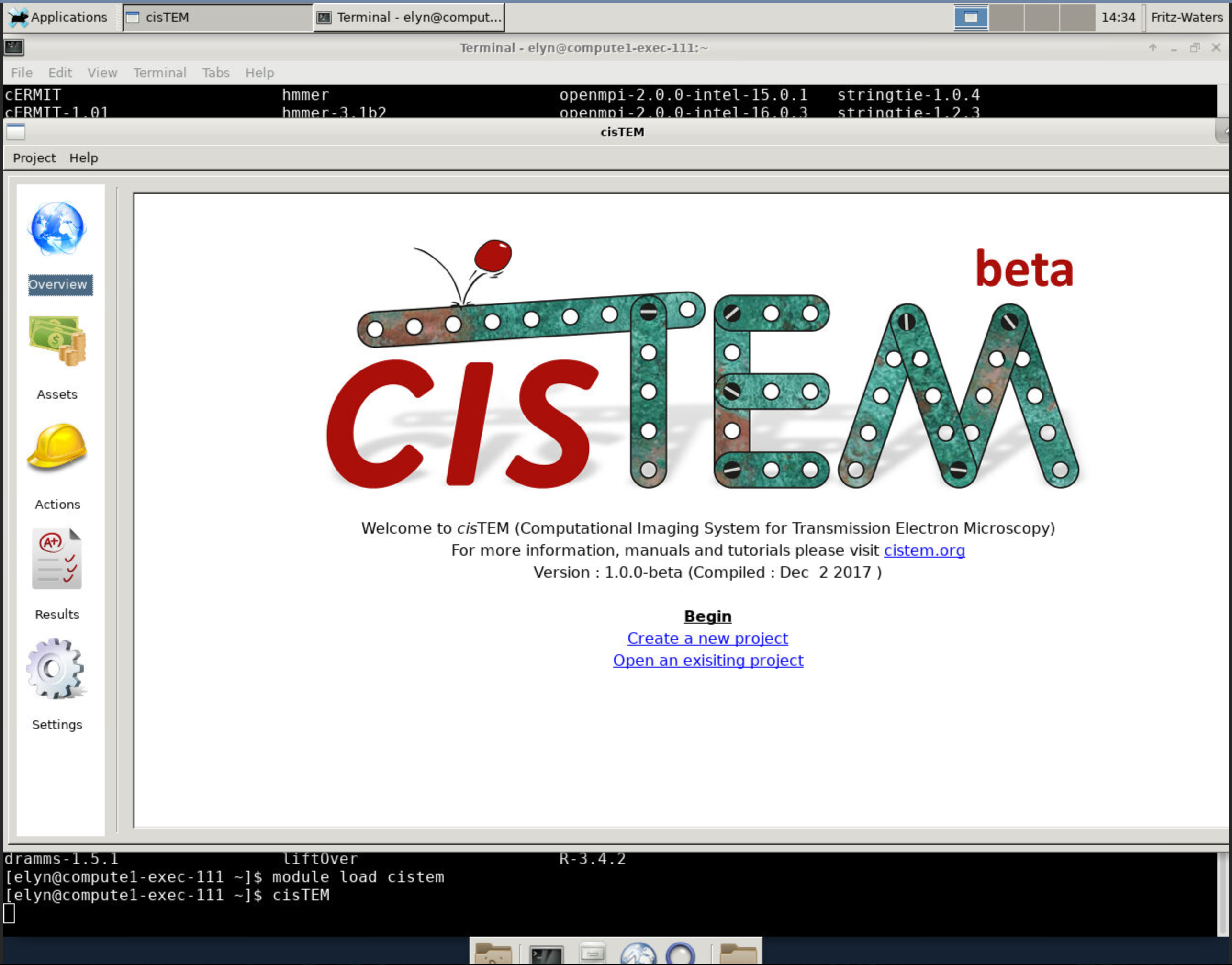Image resolution: width=1232 pixels, height=965 pixels.
Task: Click the 14:34 panel clock
Action: [x=1118, y=17]
